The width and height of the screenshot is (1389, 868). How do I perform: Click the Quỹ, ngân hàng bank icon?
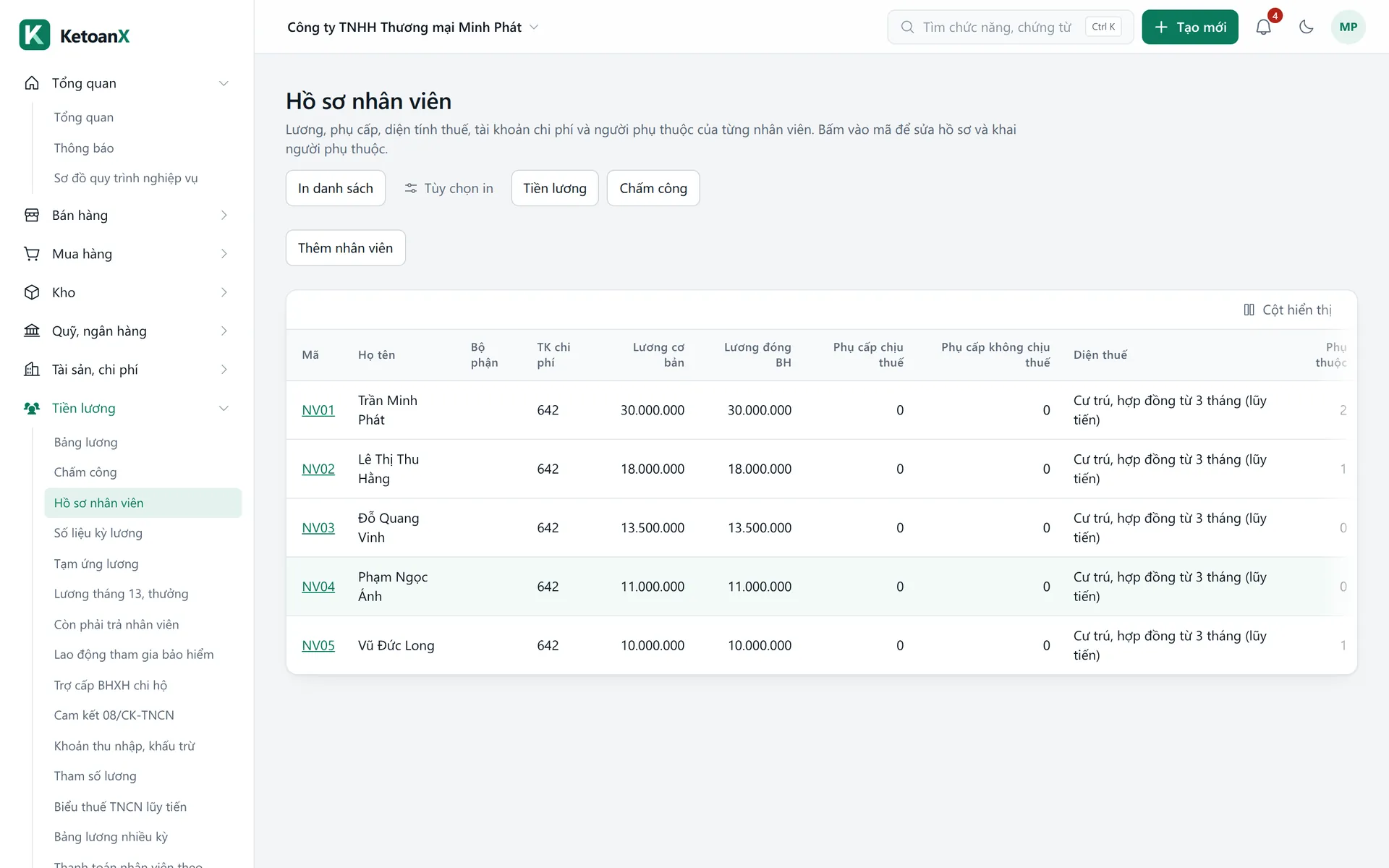pyautogui.click(x=32, y=331)
